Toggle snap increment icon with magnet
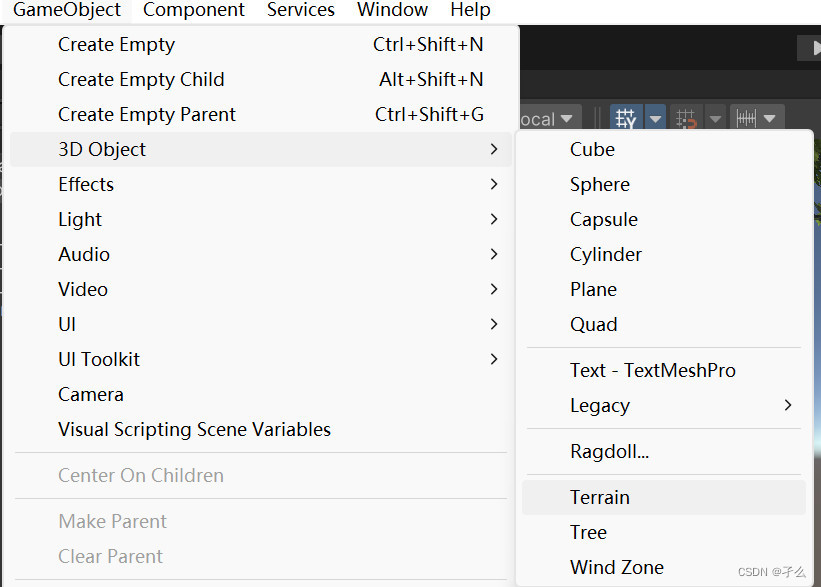 (x=686, y=119)
